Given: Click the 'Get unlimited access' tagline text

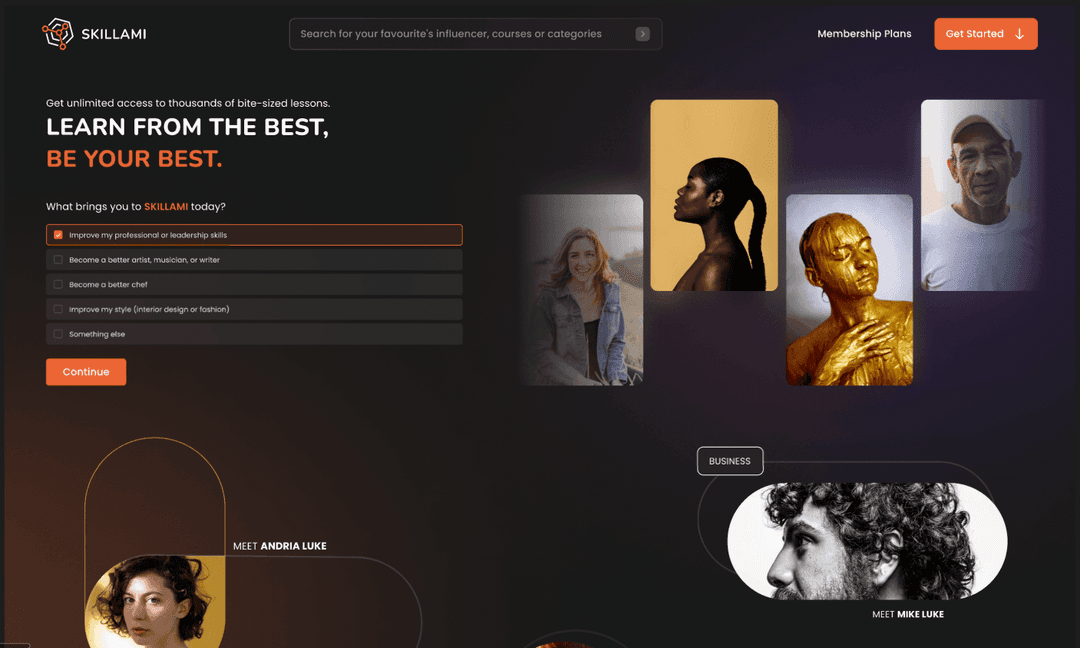Looking at the screenshot, I should coord(188,103).
